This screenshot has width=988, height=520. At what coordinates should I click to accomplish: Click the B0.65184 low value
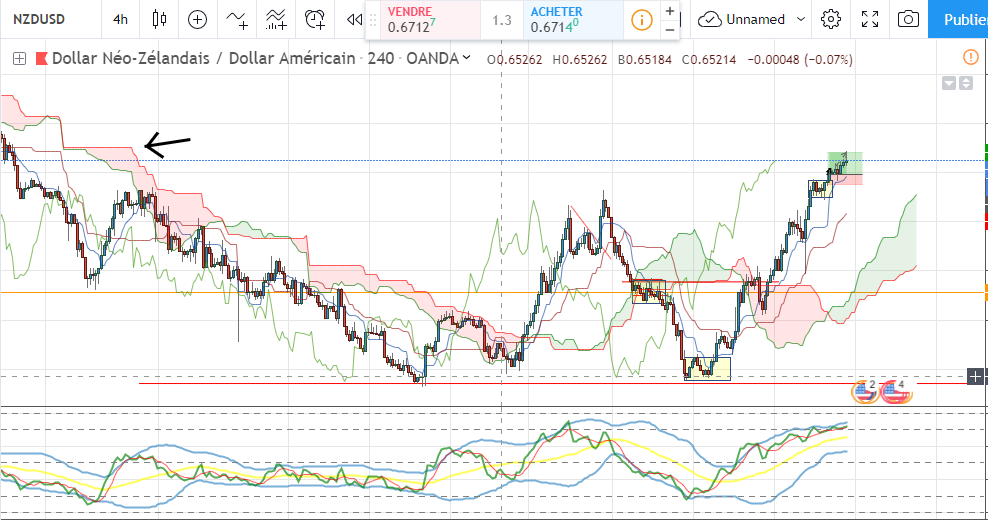tap(645, 59)
